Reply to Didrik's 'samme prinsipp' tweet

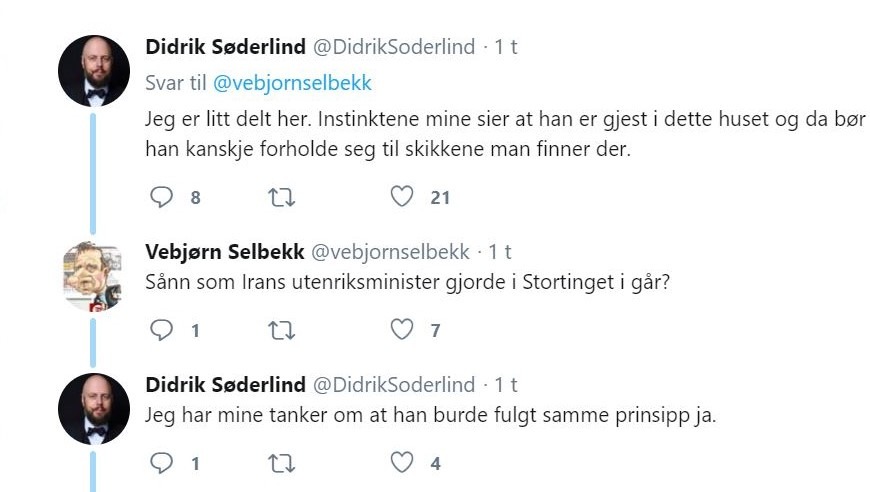pos(161,463)
